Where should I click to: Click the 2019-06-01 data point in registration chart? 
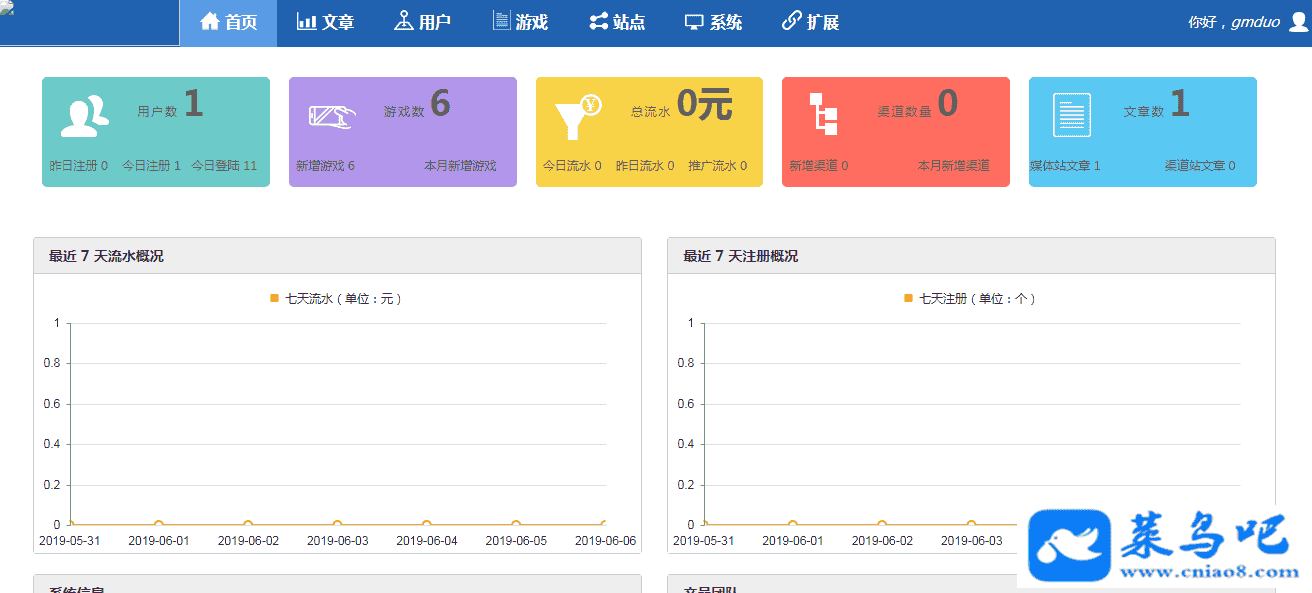tap(793, 524)
